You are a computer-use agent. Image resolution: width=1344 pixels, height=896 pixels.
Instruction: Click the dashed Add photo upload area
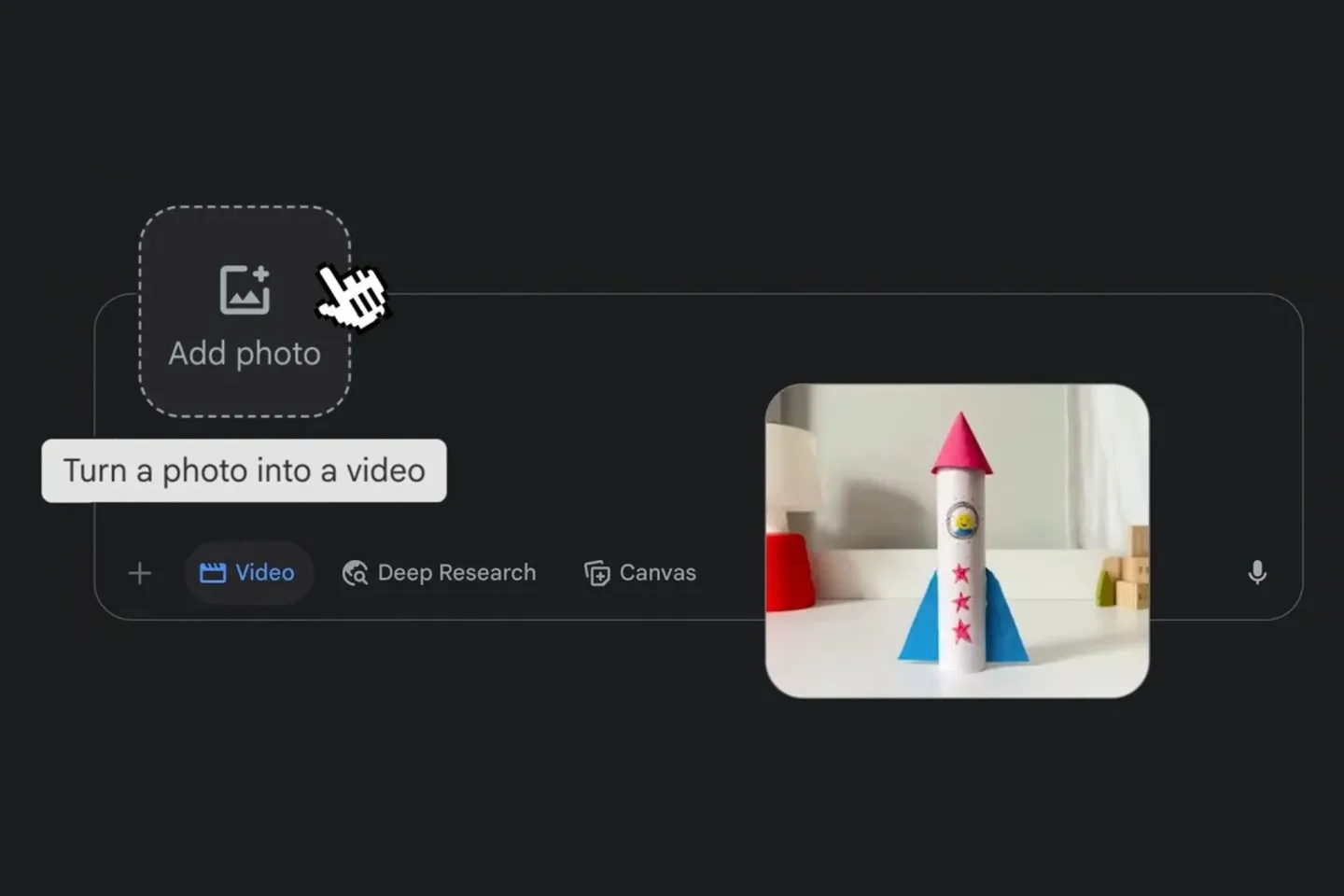[x=245, y=311]
